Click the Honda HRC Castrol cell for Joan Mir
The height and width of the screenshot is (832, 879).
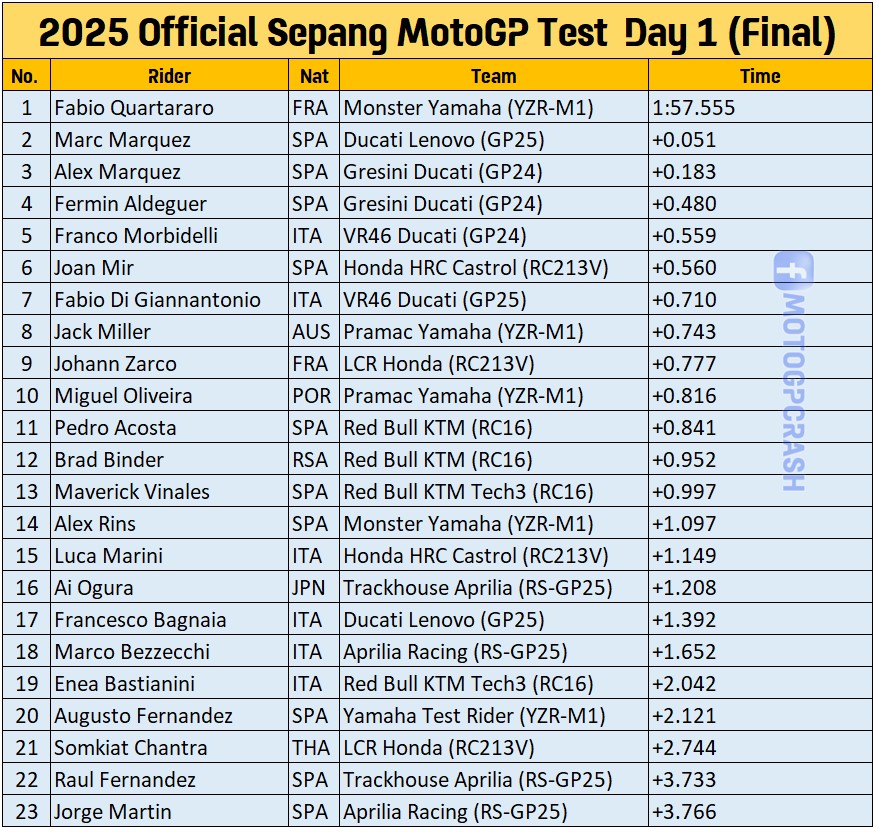coord(494,267)
